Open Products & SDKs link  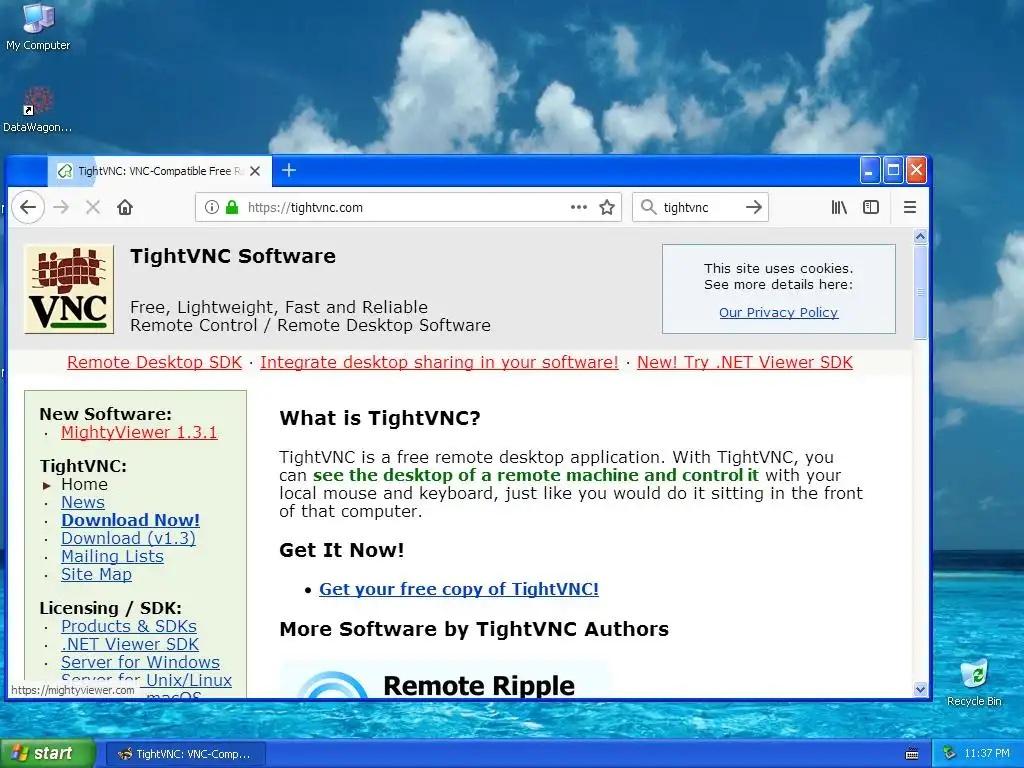coord(129,626)
